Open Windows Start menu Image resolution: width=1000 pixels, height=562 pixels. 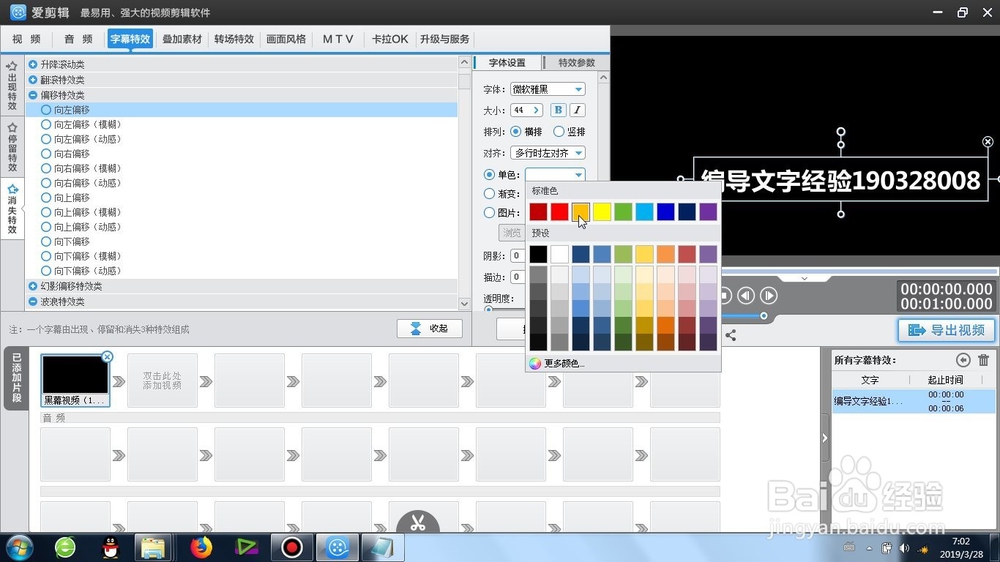(19, 547)
